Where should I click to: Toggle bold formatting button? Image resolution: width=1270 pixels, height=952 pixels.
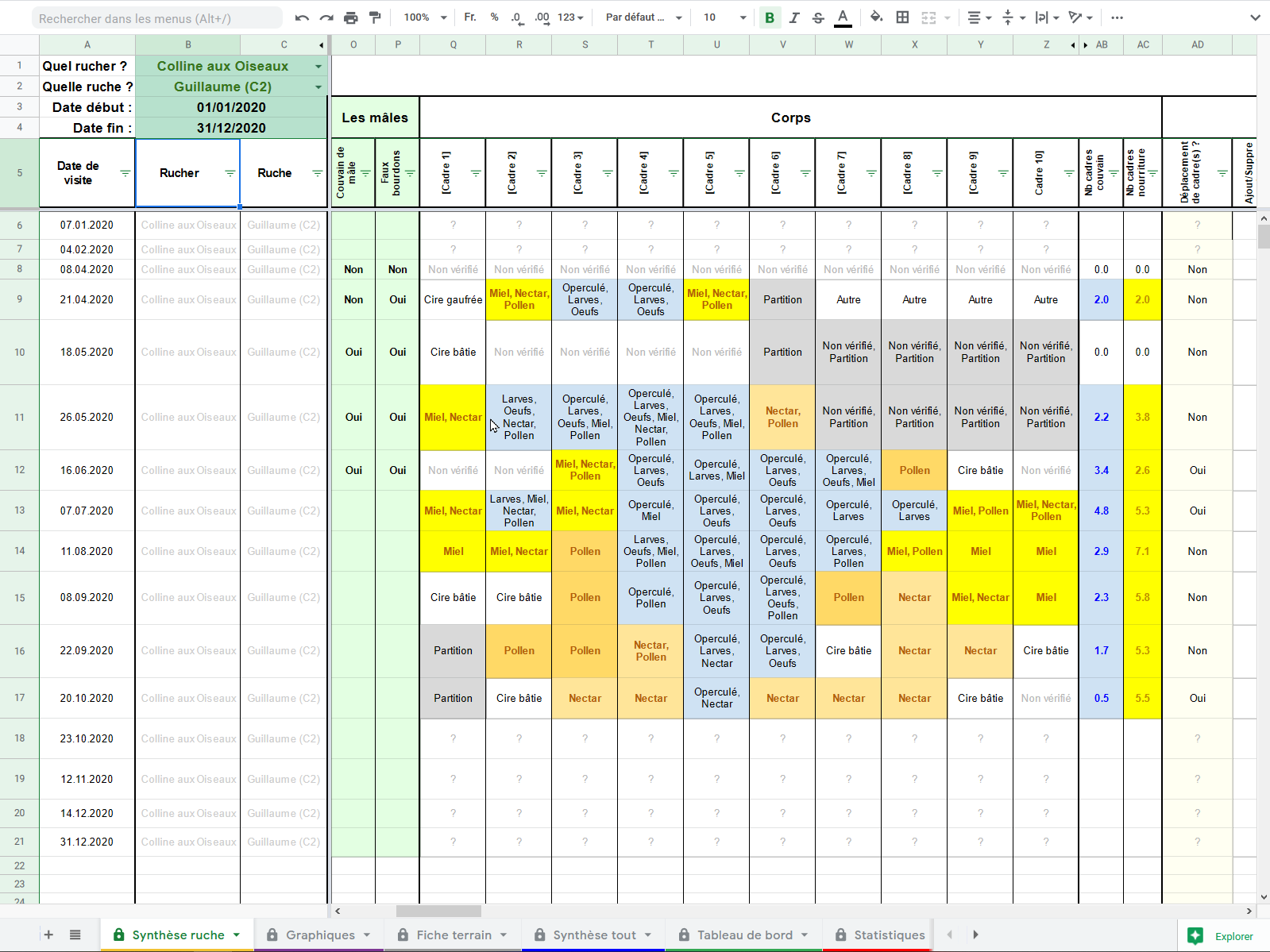pyautogui.click(x=769, y=17)
